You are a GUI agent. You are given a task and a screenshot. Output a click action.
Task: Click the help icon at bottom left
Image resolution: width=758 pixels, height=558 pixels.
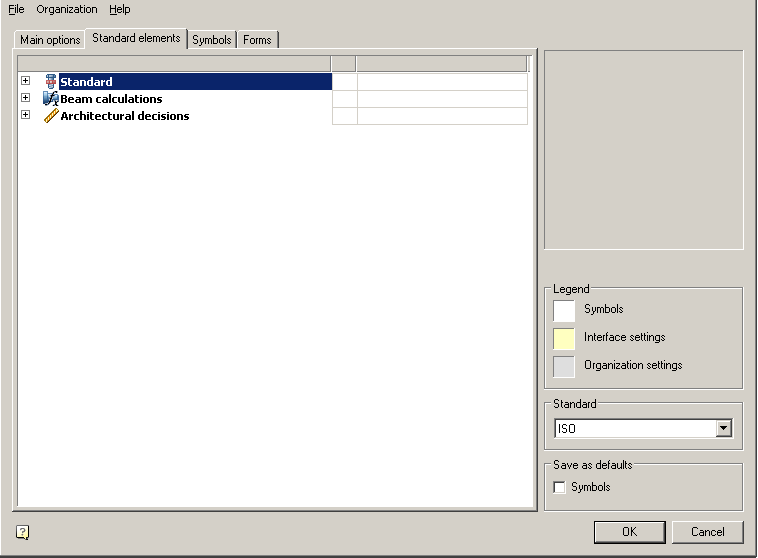click(x=23, y=533)
